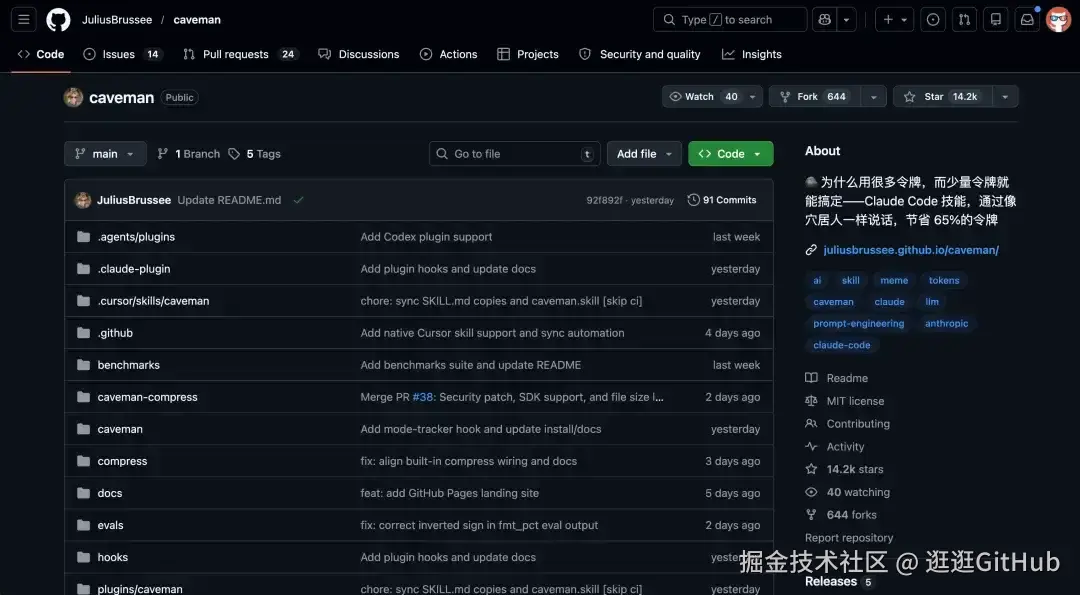Expand the Fork options dropdown arrow

(x=873, y=96)
